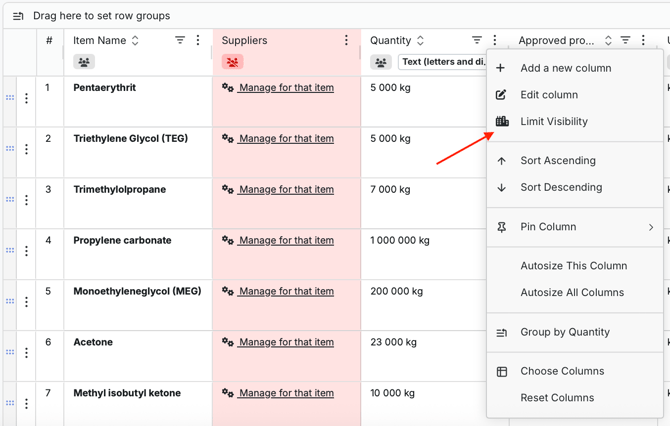Image resolution: width=670 pixels, height=426 pixels.
Task: Select the Pentaerythrit item name cell
Action: pos(138,102)
